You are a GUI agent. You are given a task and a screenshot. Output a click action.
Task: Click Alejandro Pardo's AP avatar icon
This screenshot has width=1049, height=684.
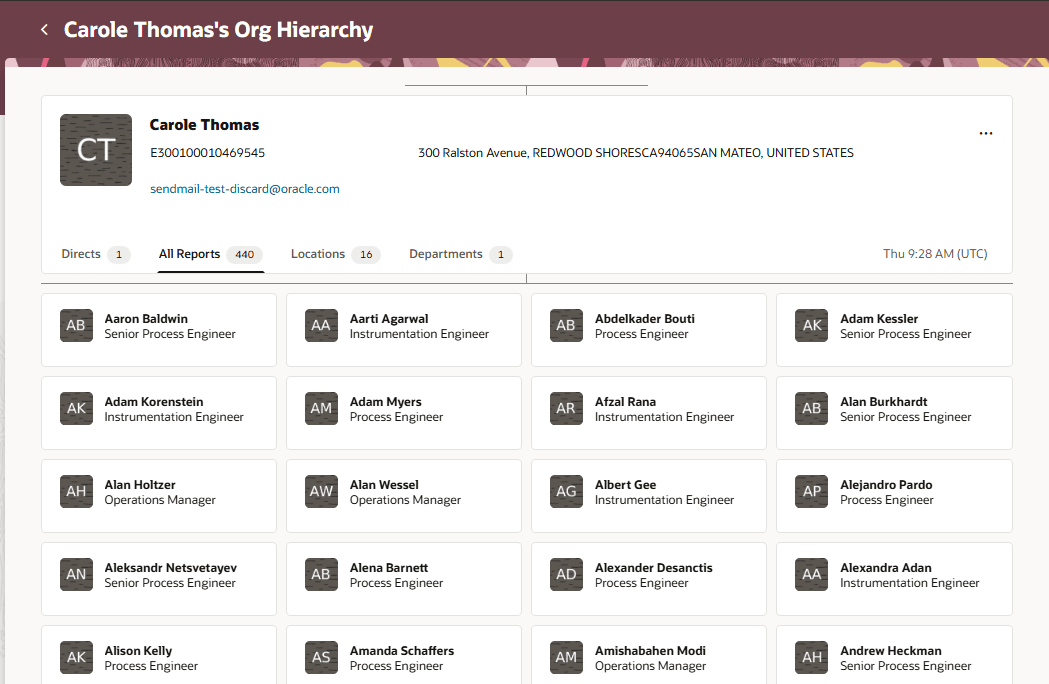tap(811, 491)
